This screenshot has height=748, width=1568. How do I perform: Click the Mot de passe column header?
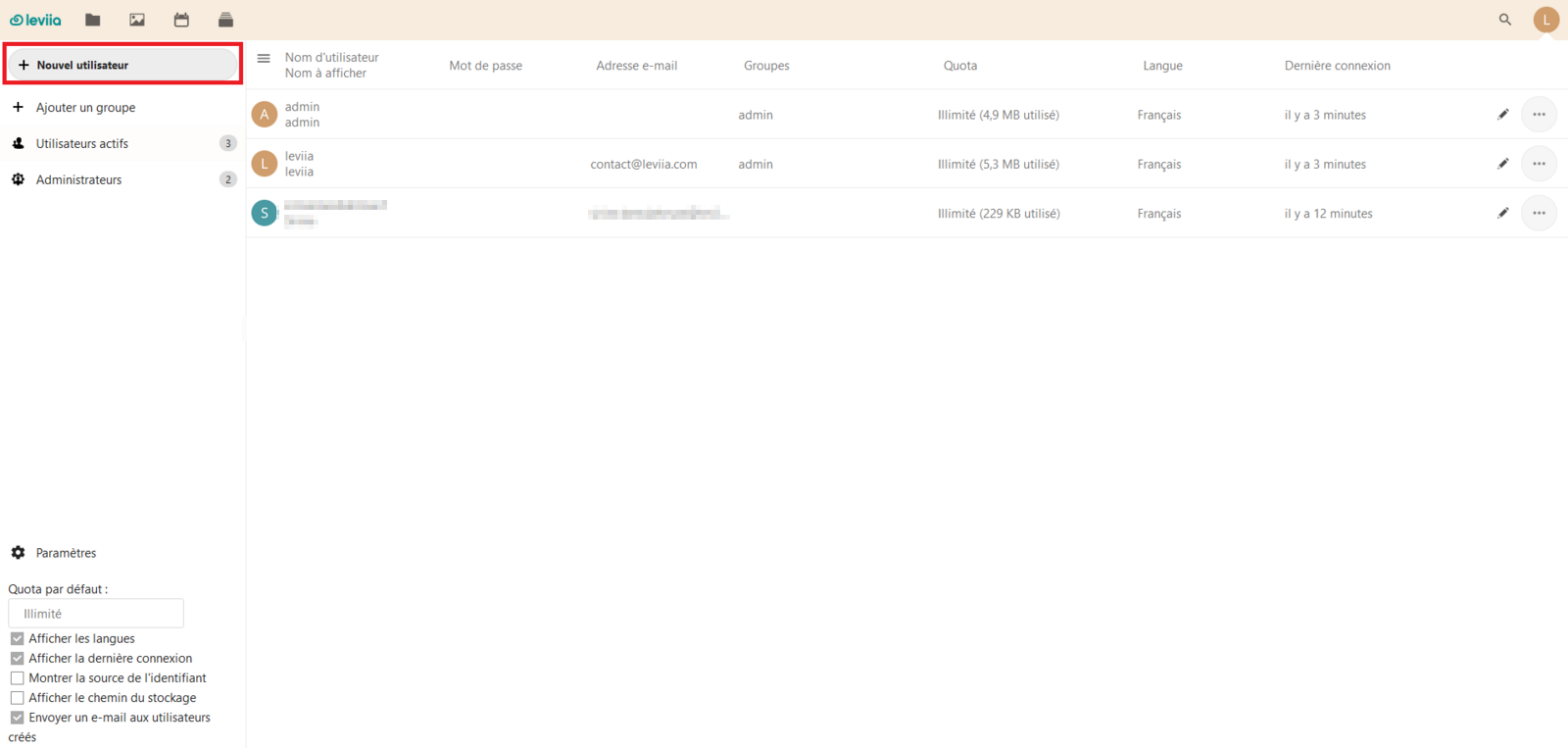486,66
